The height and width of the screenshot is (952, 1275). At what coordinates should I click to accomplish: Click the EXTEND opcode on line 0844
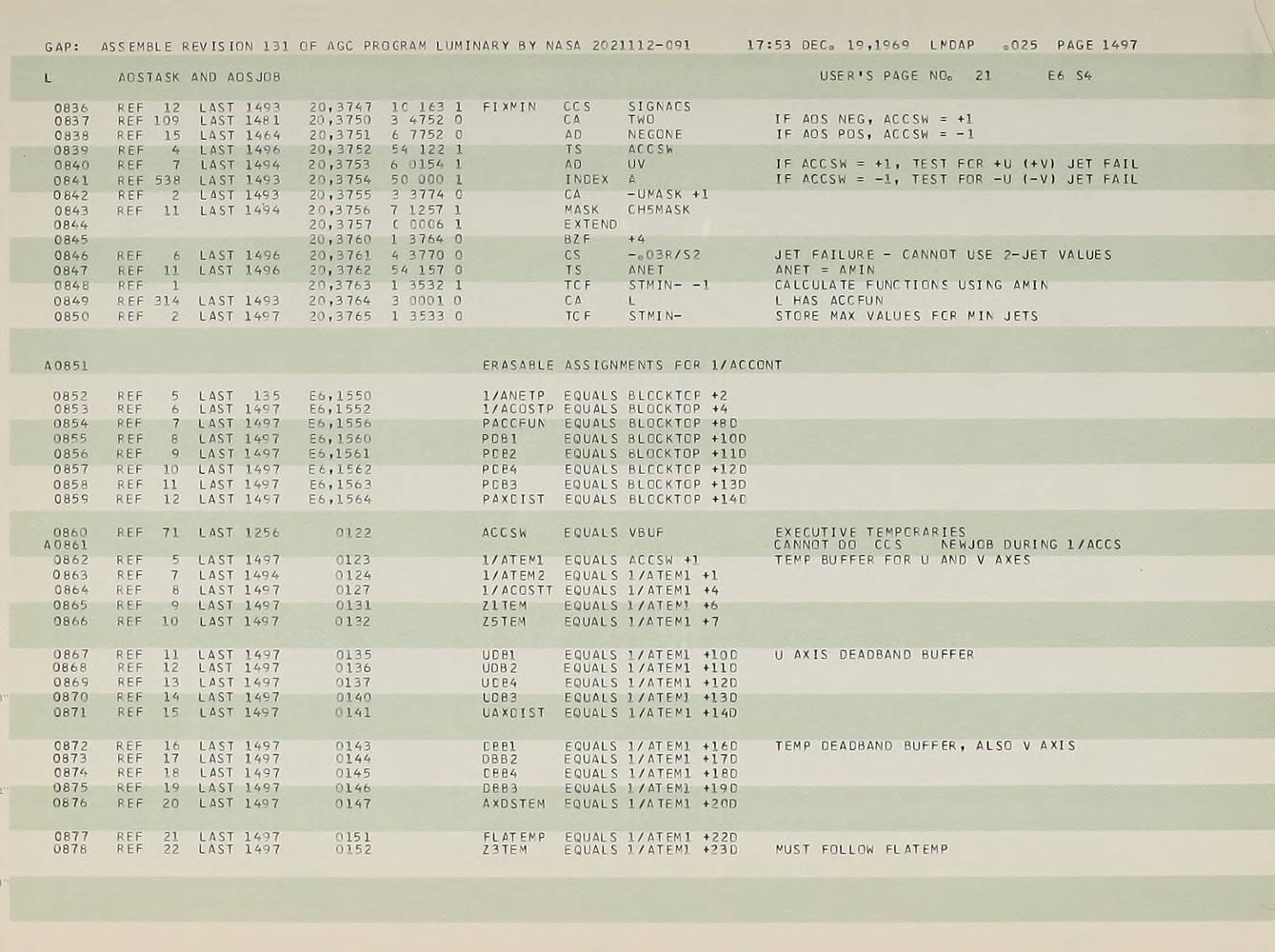tap(590, 225)
